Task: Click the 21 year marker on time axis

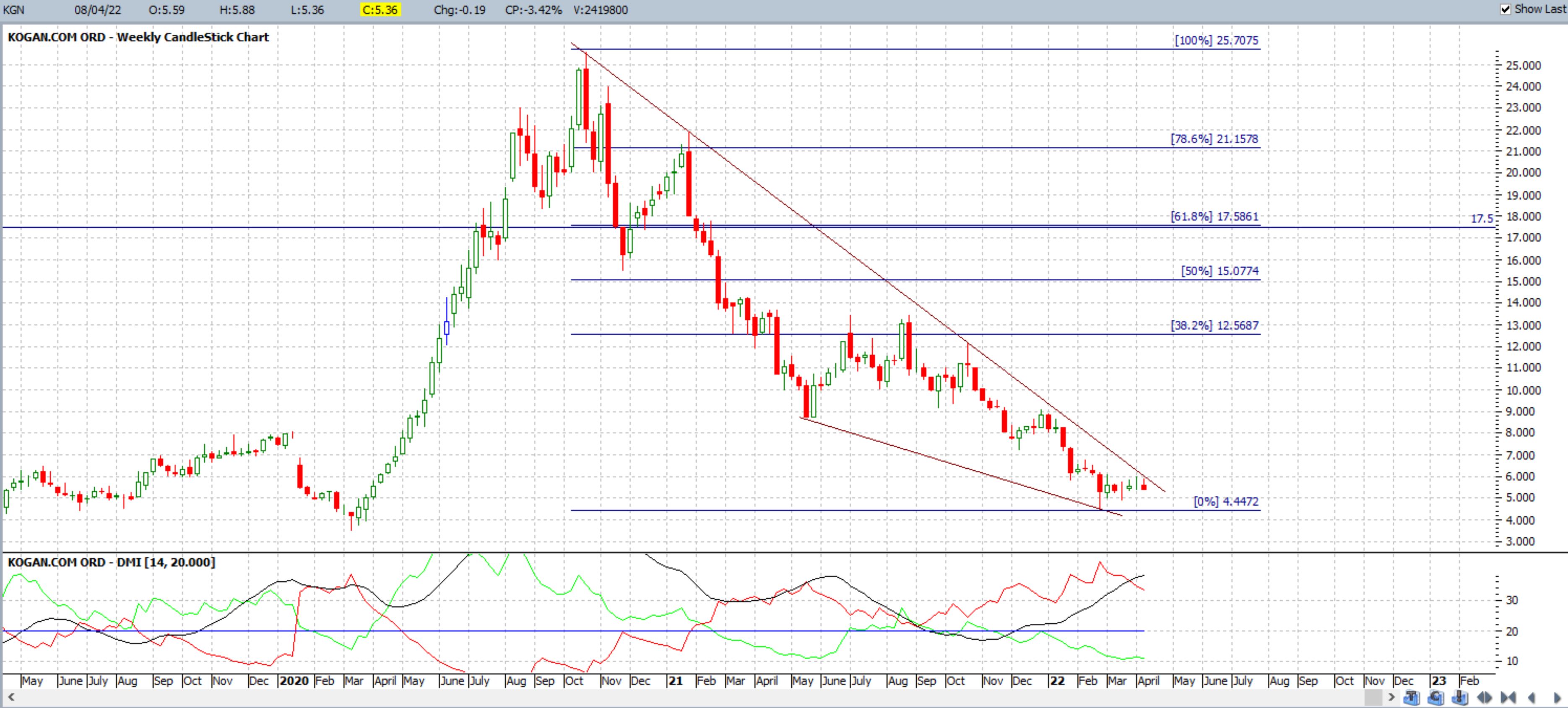Action: [x=675, y=681]
